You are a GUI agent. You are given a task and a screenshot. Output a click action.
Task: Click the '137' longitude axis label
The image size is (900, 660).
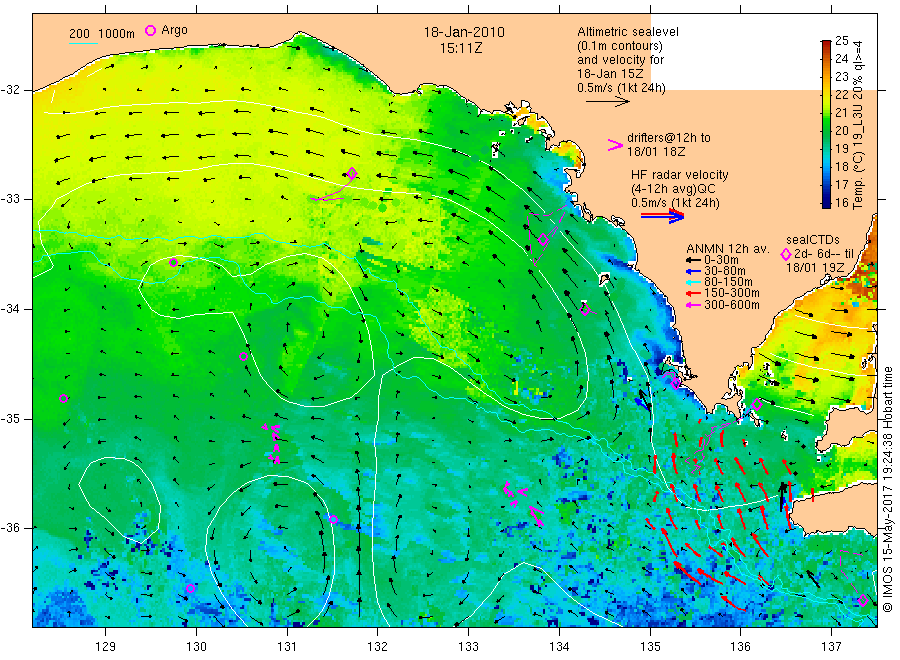pyautogui.click(x=831, y=647)
